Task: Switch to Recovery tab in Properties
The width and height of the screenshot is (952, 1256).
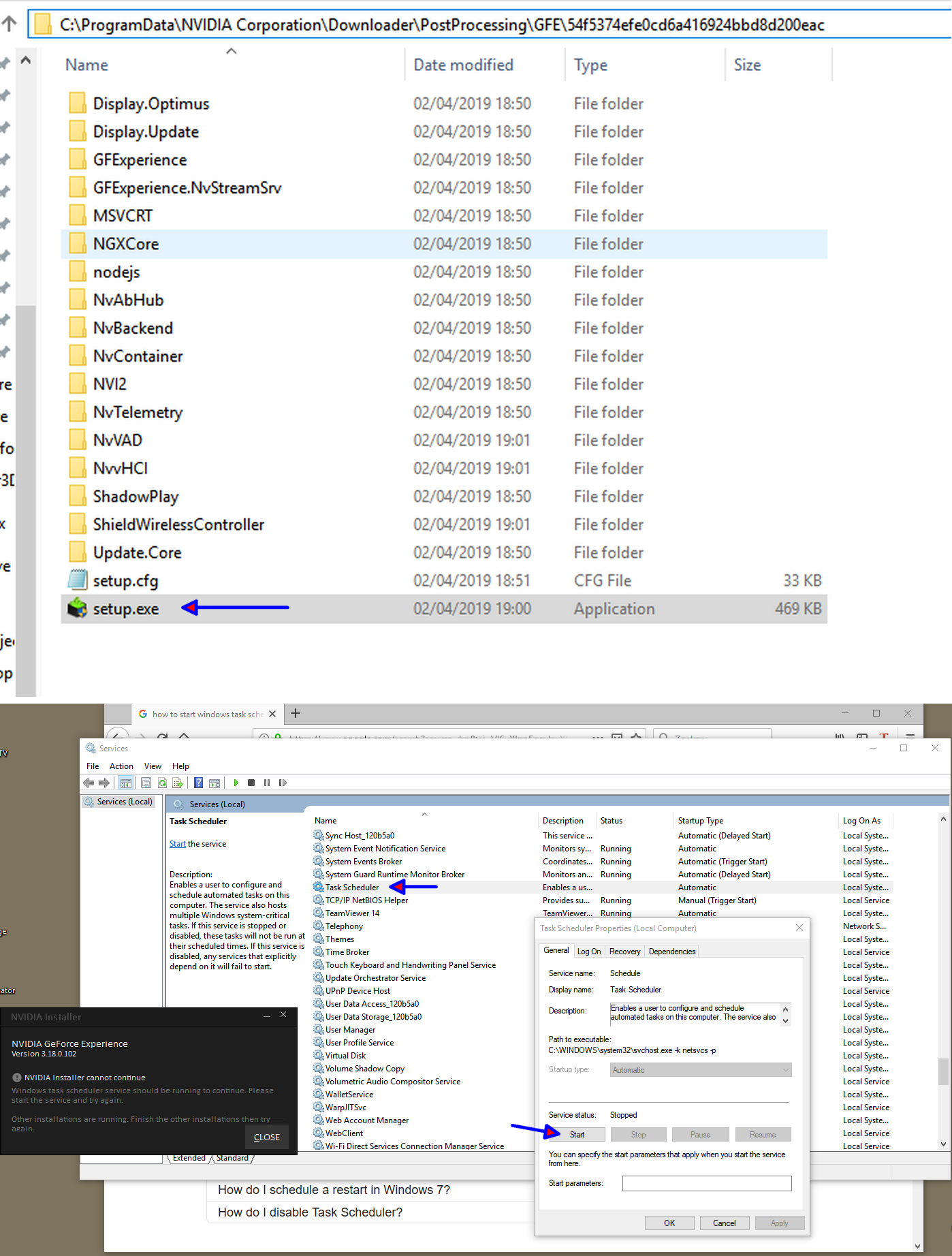Action: pos(624,952)
